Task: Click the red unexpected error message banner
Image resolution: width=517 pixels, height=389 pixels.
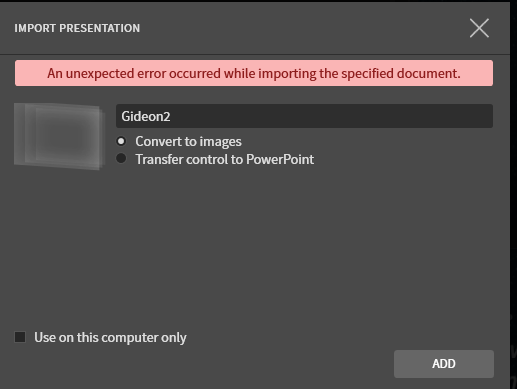Action: pos(254,73)
